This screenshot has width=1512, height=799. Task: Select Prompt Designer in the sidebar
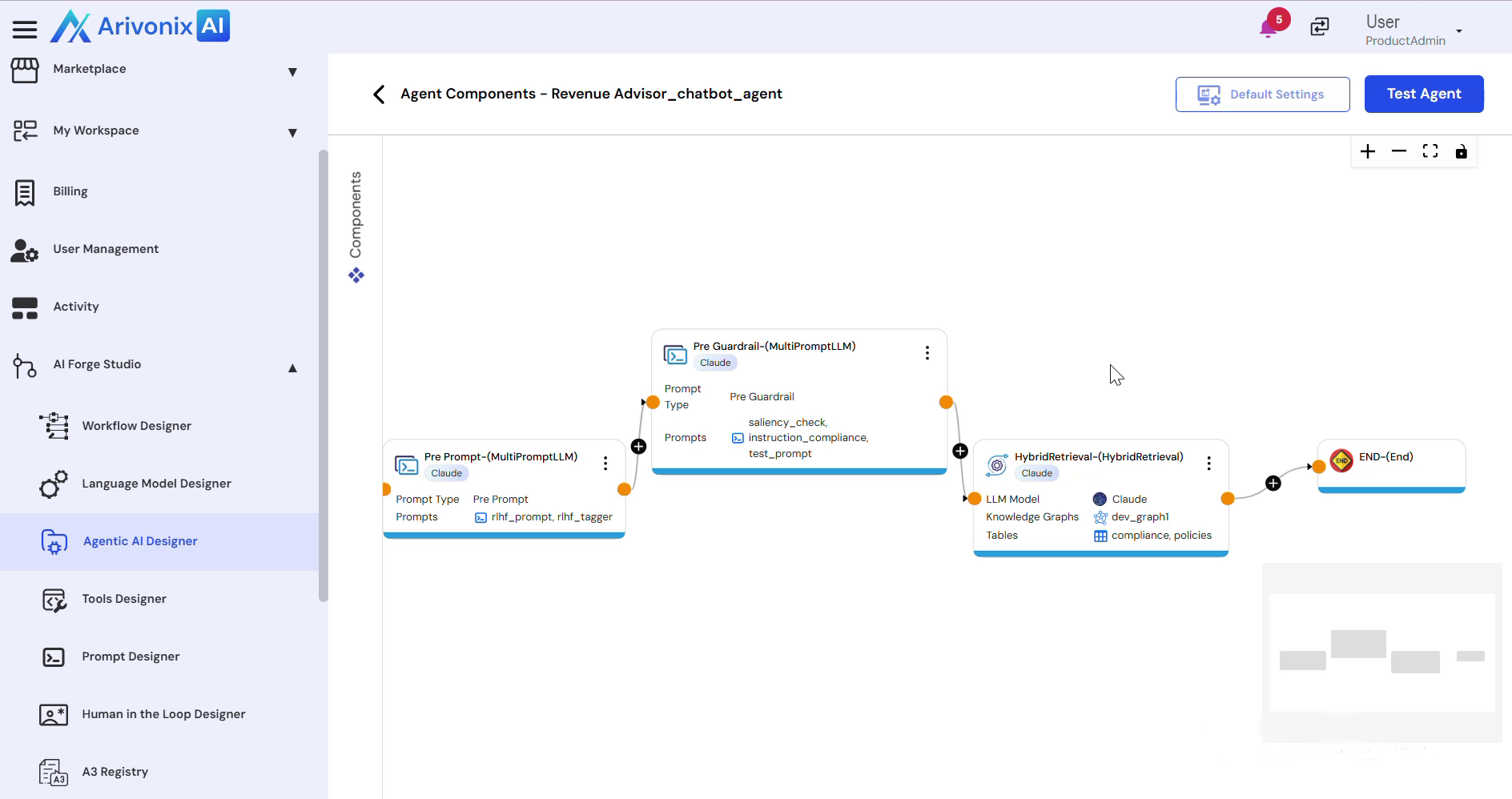pos(131,656)
